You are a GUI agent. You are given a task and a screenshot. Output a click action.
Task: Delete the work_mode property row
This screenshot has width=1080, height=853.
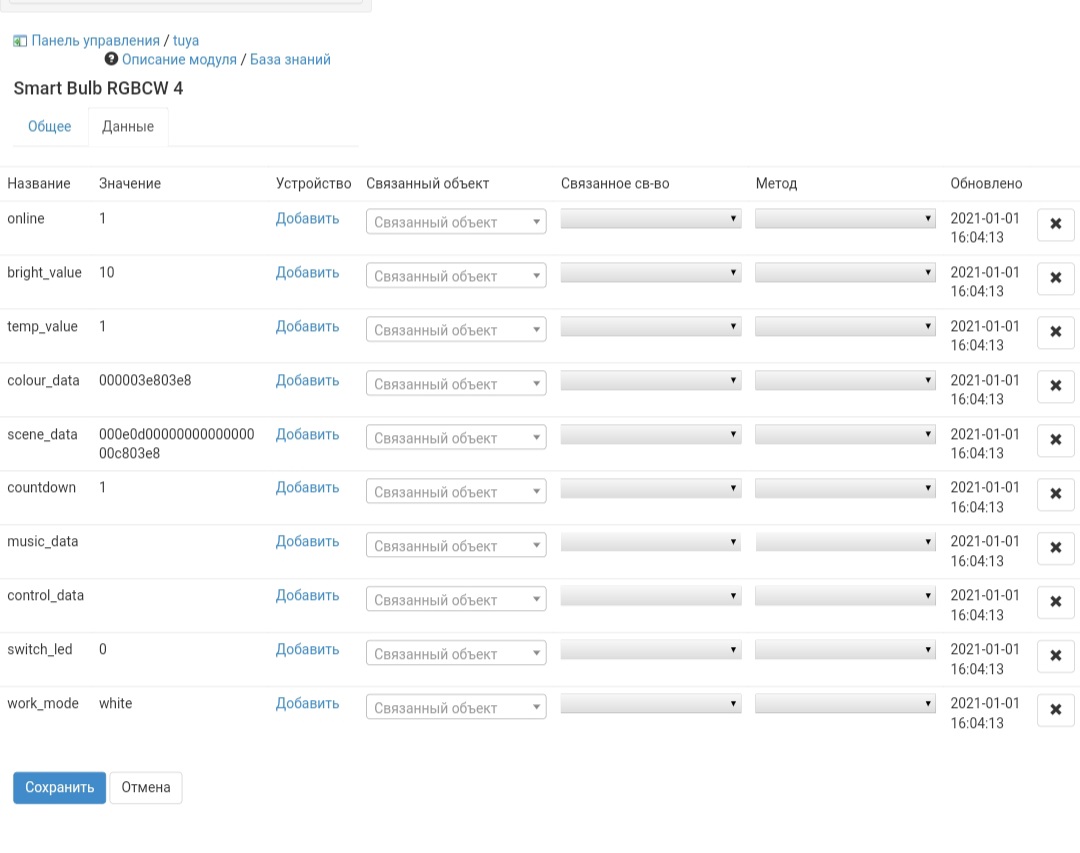pos(1055,710)
